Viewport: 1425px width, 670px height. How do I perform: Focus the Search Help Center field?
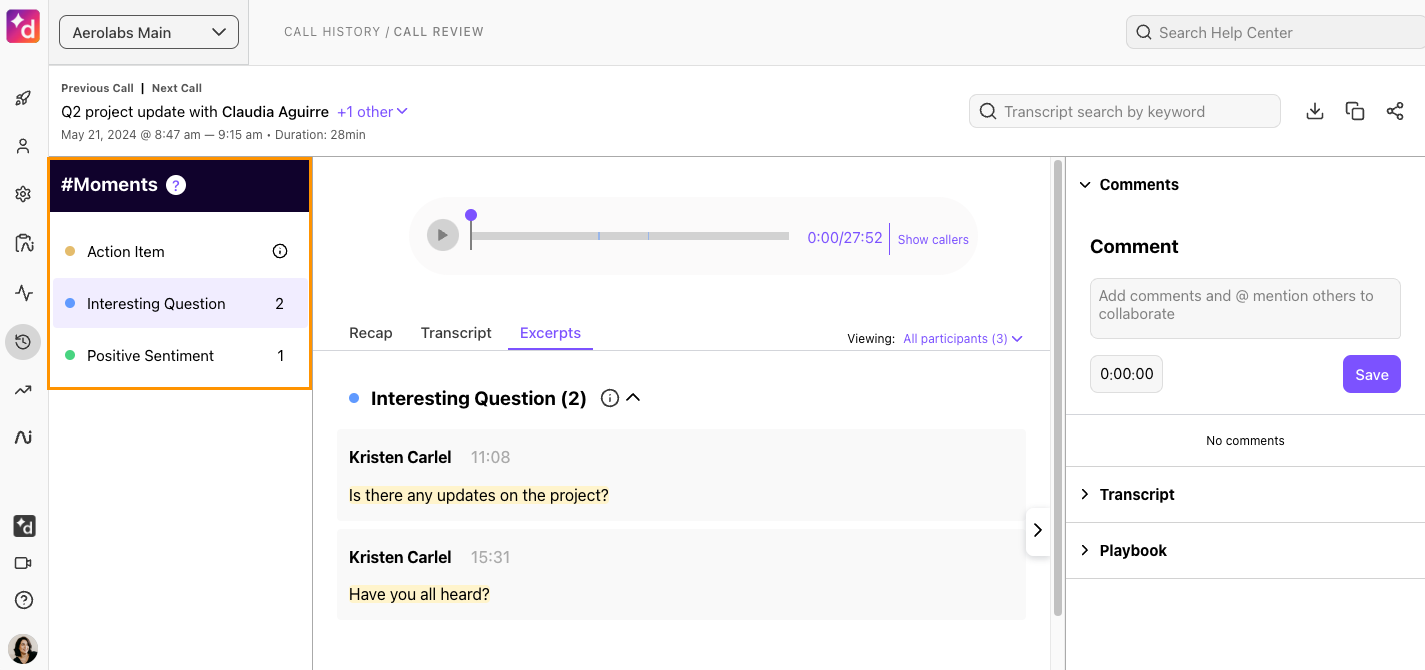tap(1275, 32)
